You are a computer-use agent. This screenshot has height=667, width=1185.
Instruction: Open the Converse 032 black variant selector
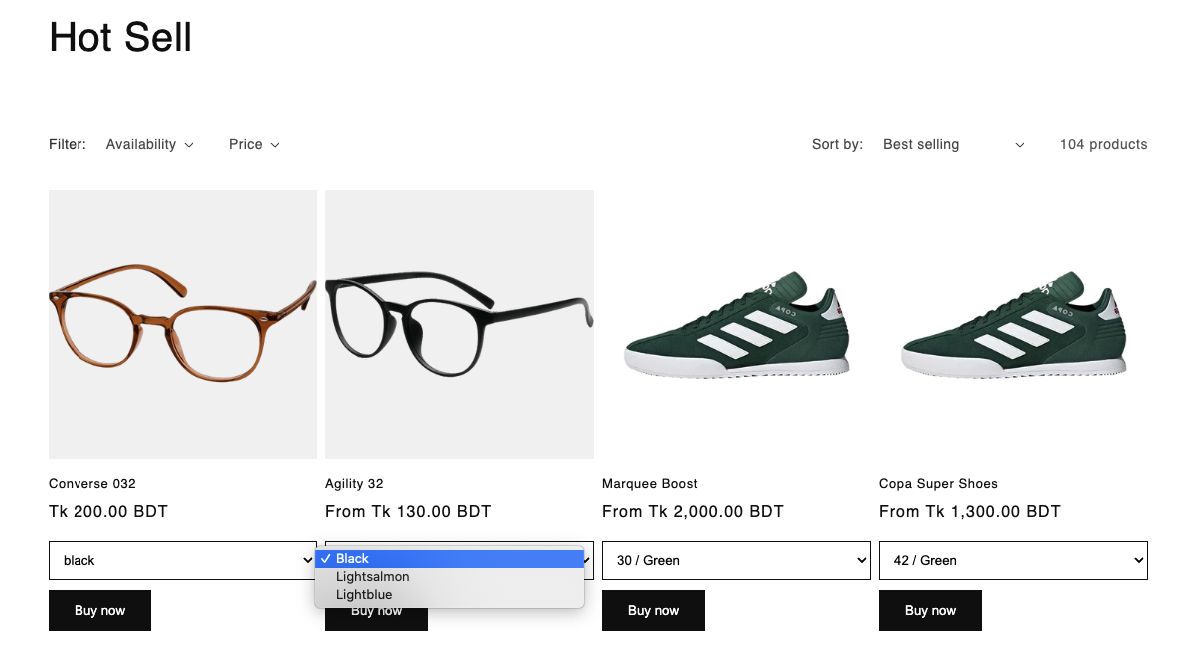[182, 560]
